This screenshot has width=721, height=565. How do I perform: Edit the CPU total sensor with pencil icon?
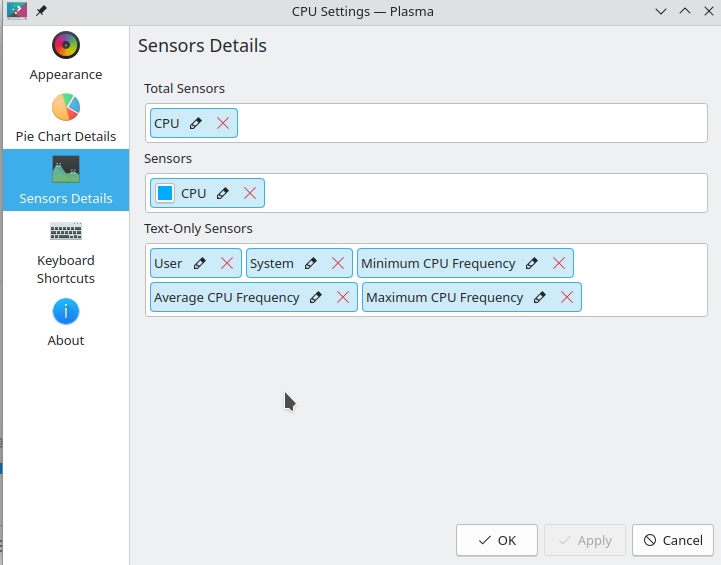[x=195, y=123]
